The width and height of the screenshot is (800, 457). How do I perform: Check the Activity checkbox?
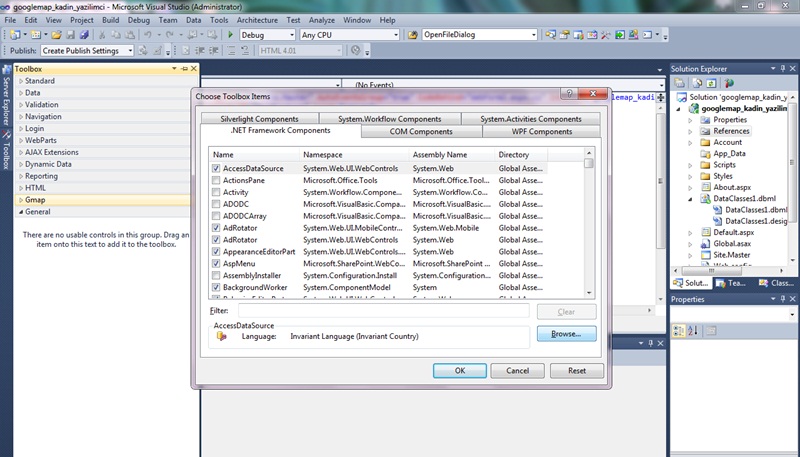(x=216, y=192)
